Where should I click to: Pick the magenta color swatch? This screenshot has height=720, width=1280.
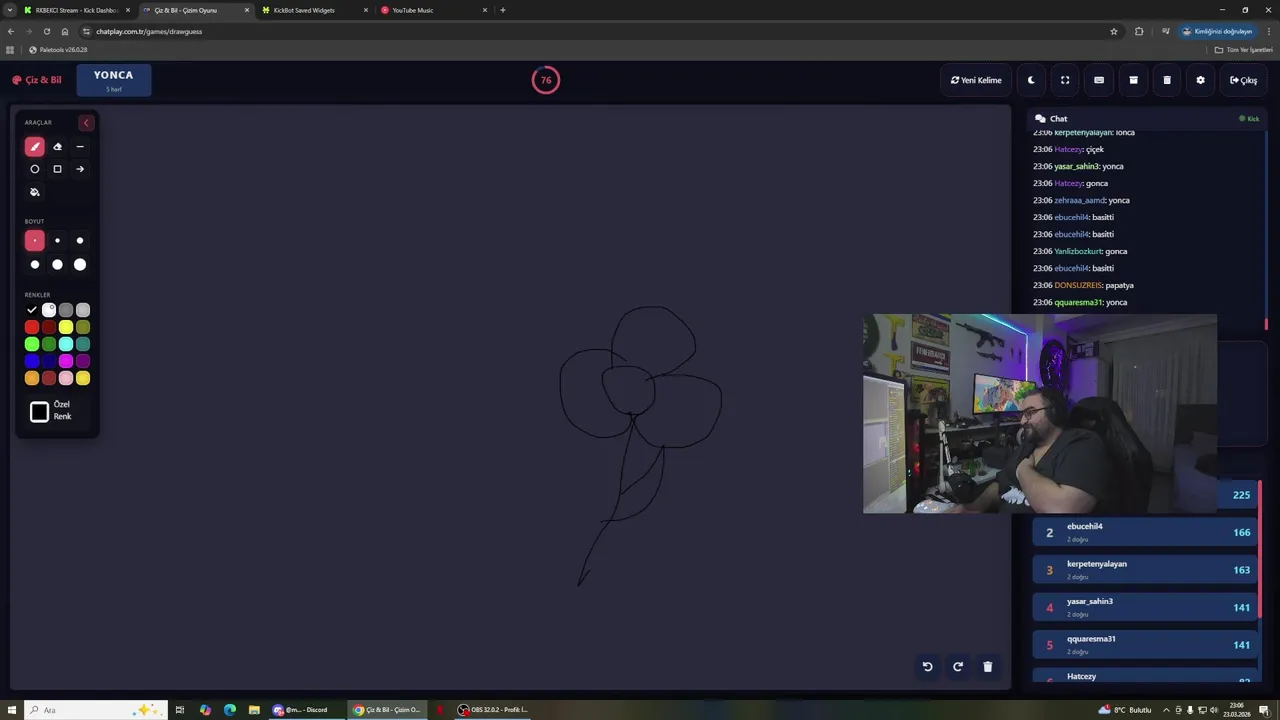pos(66,361)
